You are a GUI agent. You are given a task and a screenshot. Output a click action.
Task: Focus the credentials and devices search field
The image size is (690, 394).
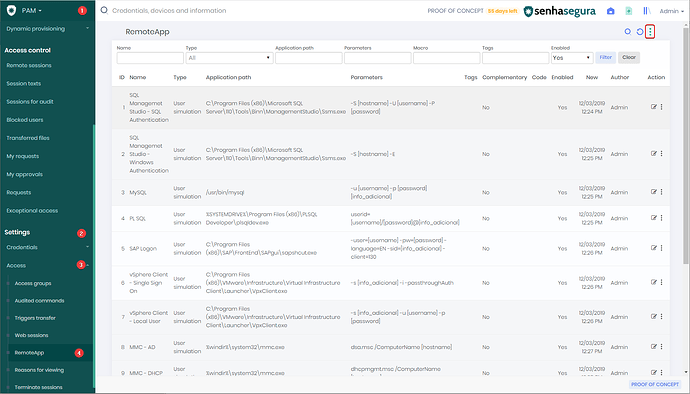click(169, 11)
